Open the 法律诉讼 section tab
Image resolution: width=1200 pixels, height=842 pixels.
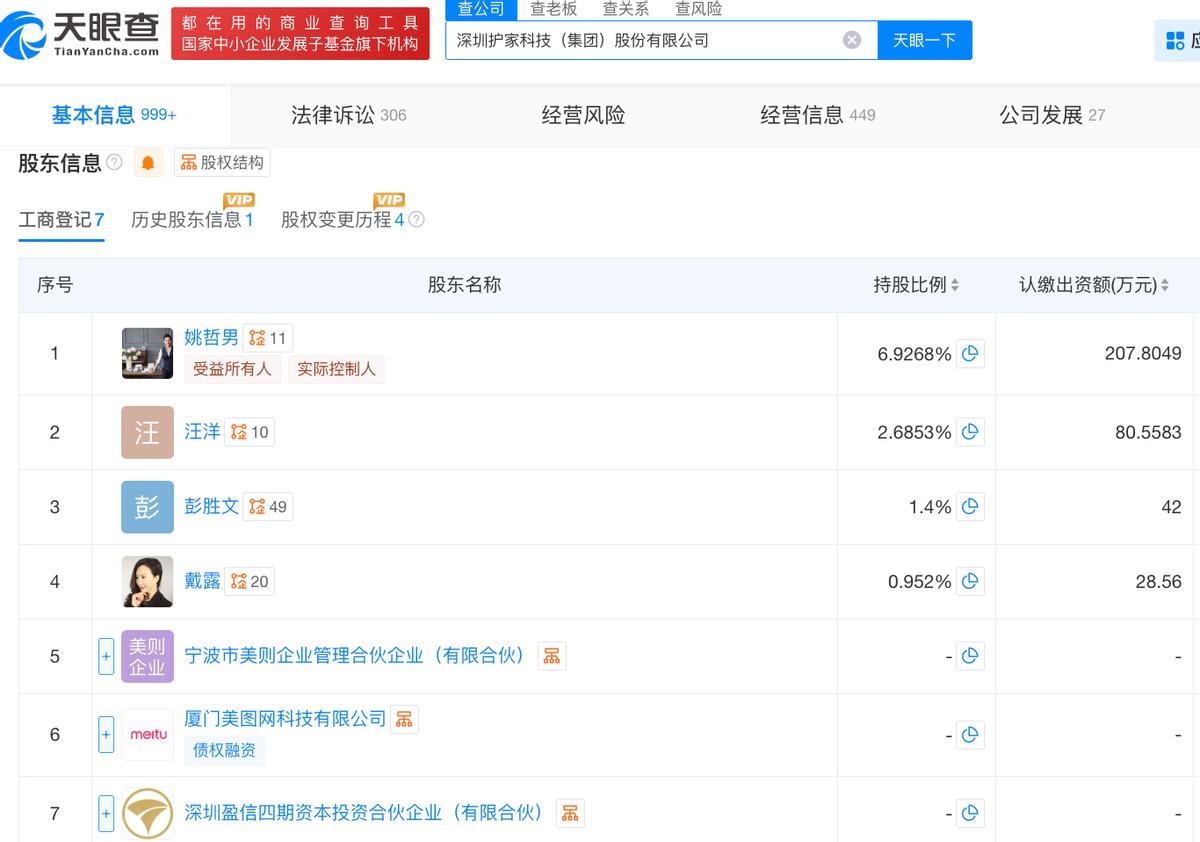click(349, 115)
